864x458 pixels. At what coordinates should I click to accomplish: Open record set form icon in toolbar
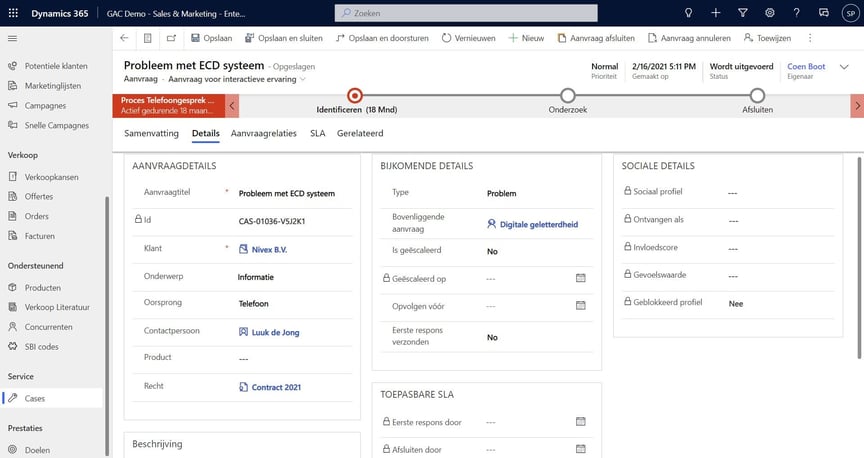coord(148,38)
